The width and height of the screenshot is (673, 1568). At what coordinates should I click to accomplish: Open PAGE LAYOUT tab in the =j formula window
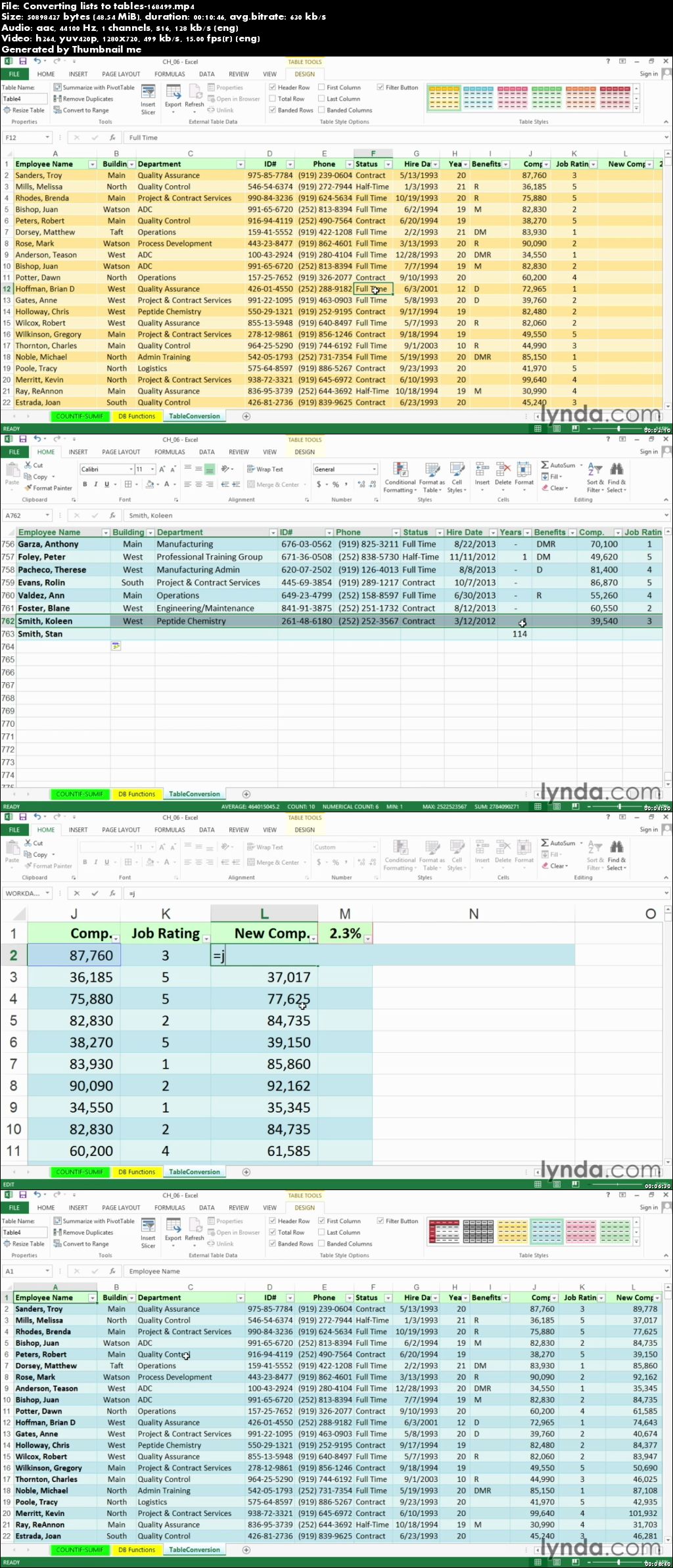click(x=121, y=830)
